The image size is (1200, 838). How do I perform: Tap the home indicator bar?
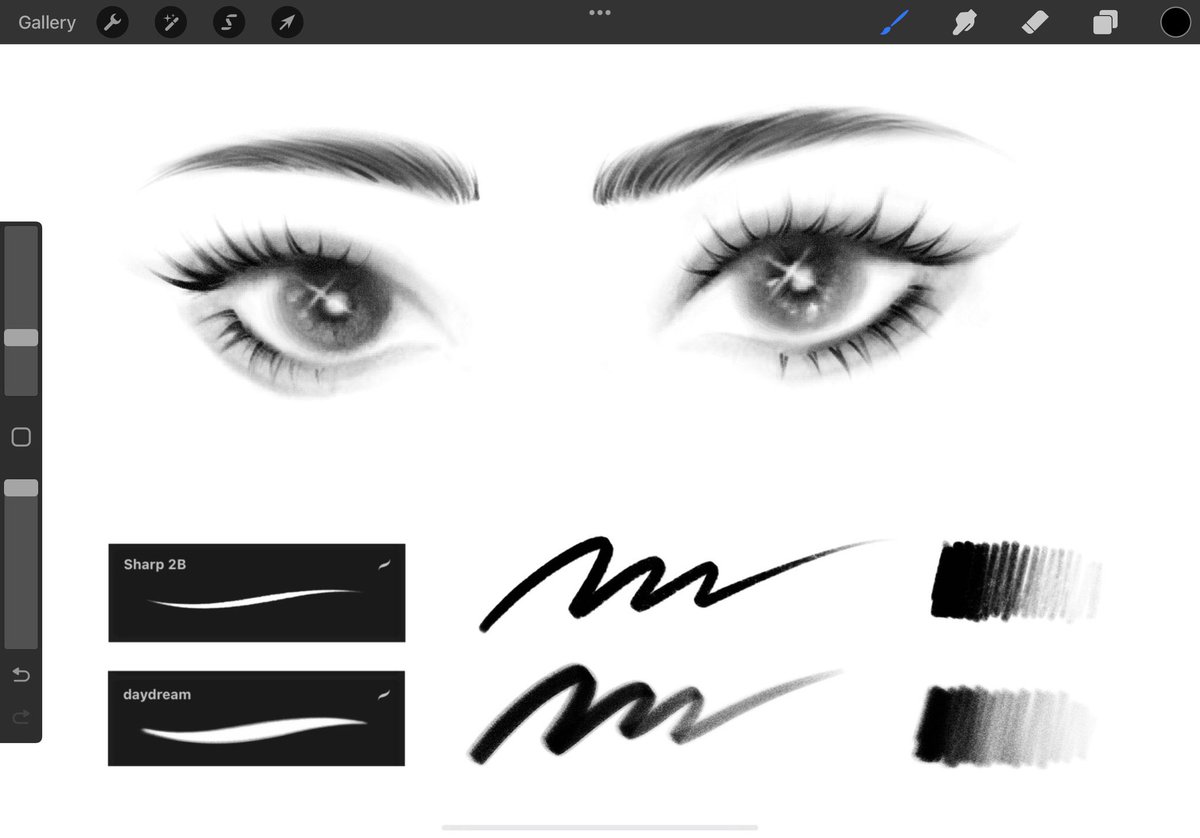coord(600,827)
